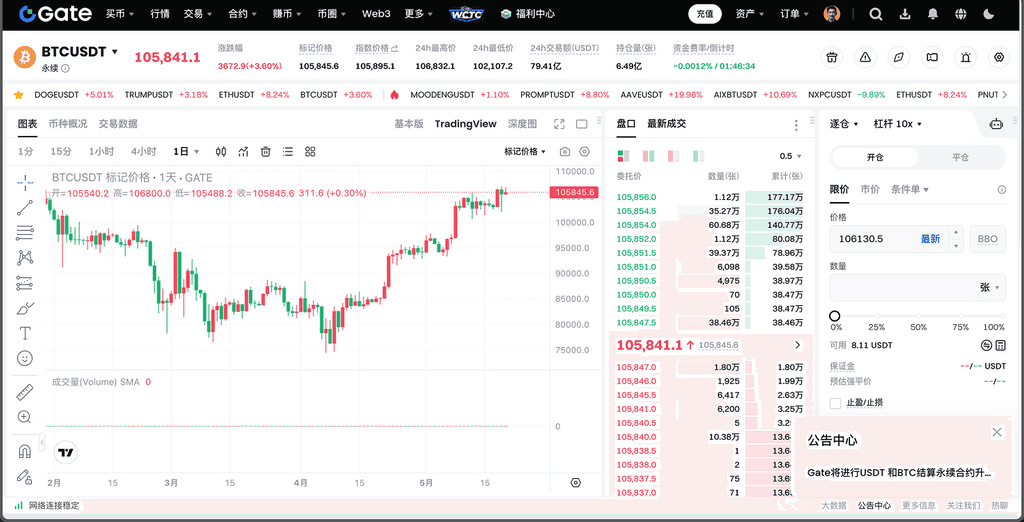
Task: Take a chart snapshot with camera icon
Action: coord(565,152)
